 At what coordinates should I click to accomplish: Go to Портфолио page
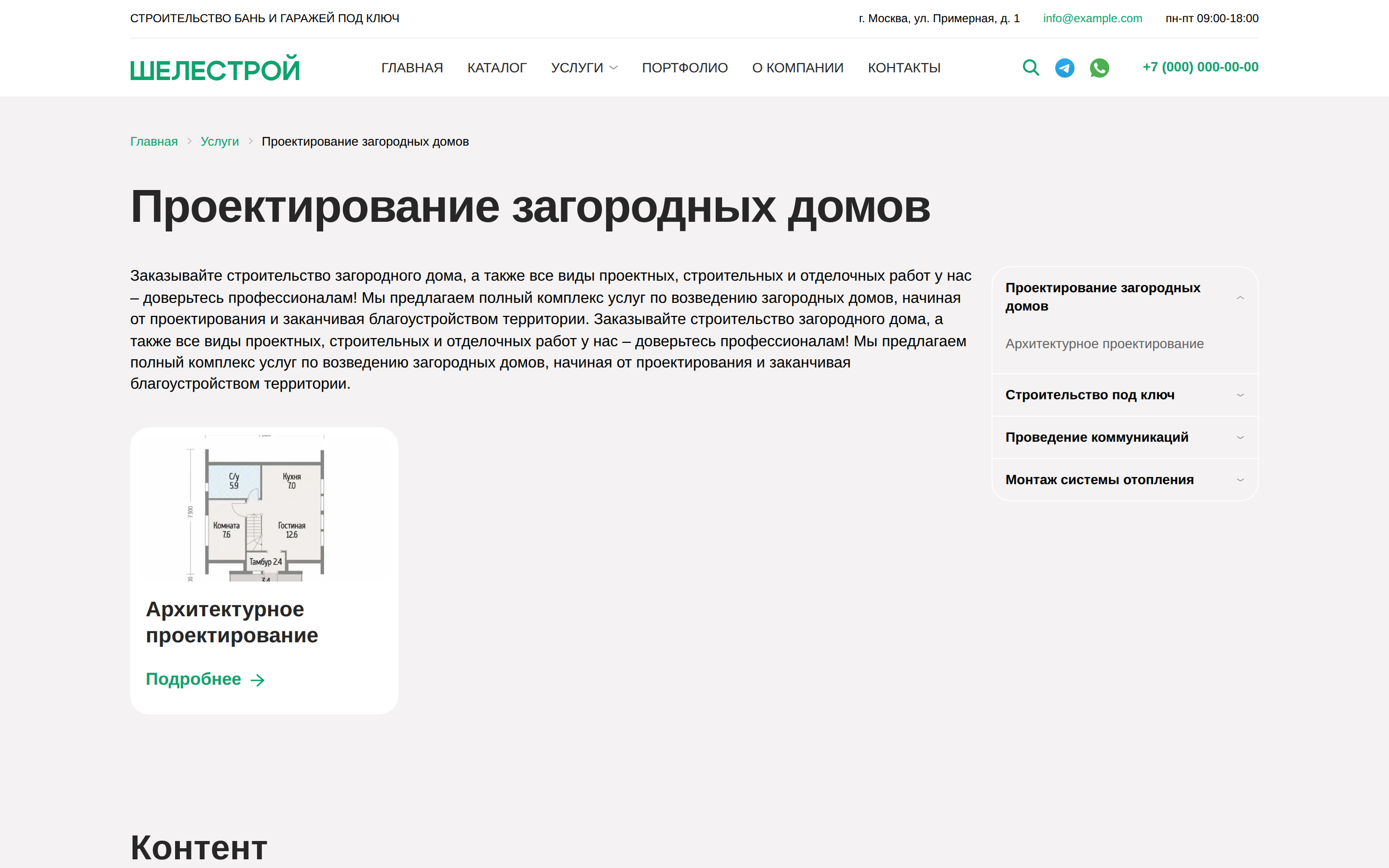click(684, 68)
